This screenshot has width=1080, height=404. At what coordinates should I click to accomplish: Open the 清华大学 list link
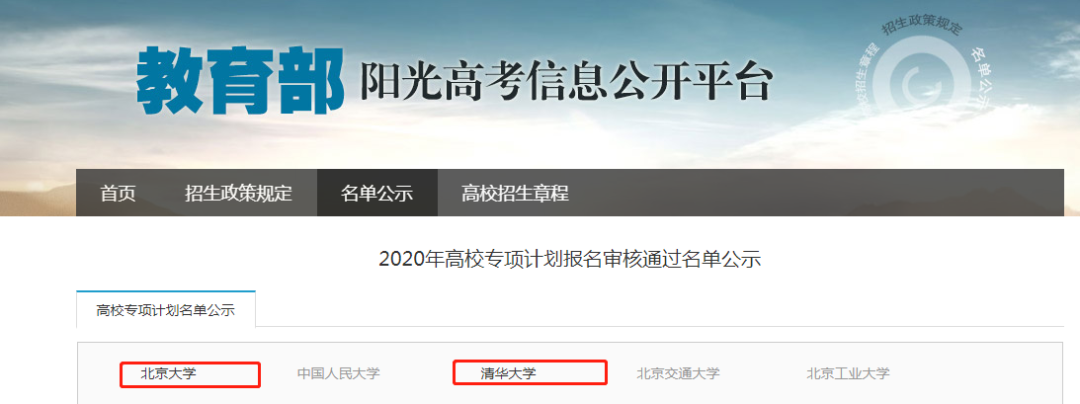click(x=508, y=374)
